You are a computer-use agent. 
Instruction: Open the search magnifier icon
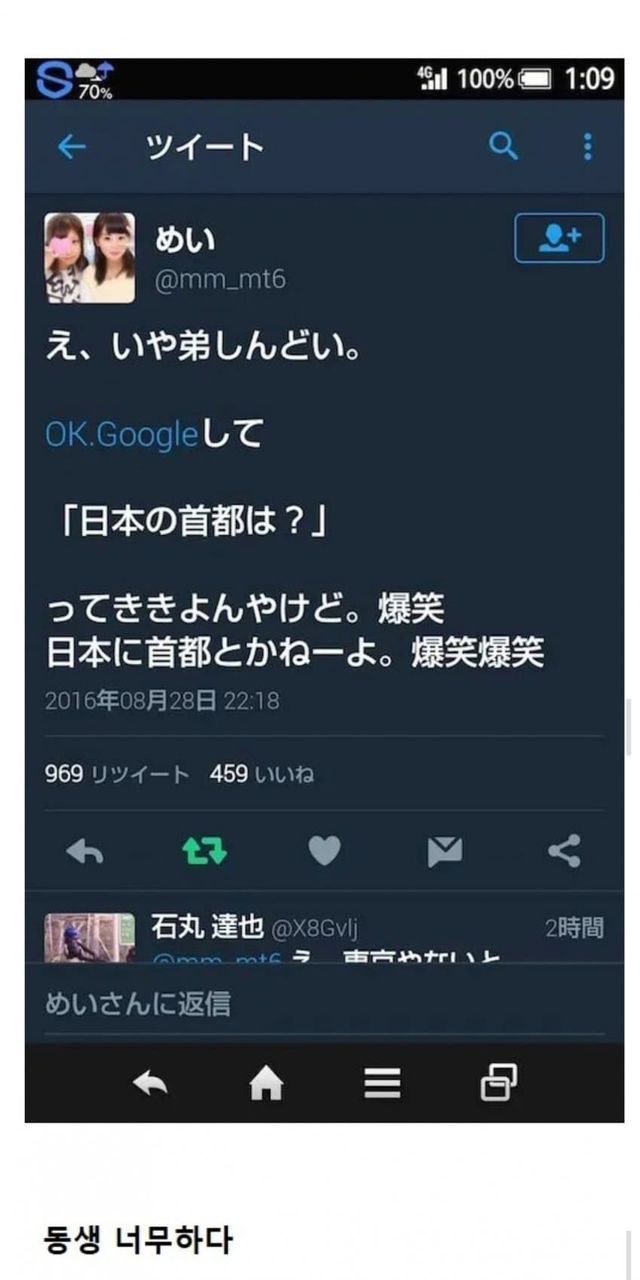click(x=504, y=147)
